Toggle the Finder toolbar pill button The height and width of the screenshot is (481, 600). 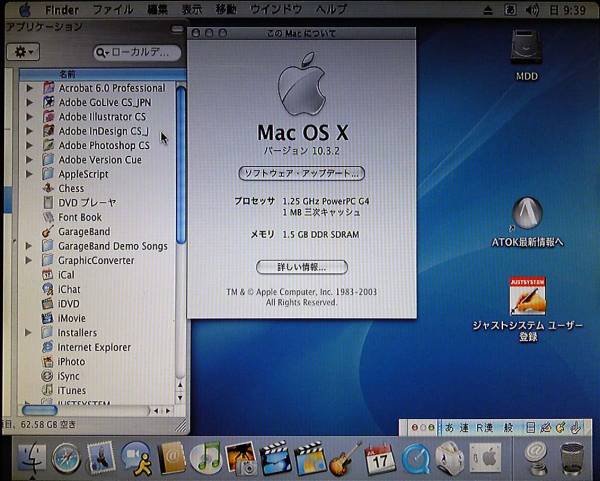(177, 29)
